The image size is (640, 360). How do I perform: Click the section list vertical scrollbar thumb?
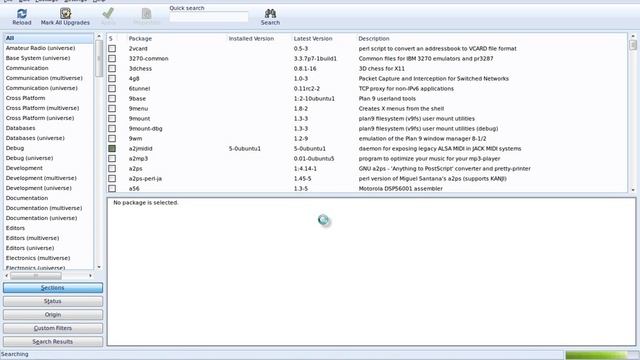pos(99,58)
